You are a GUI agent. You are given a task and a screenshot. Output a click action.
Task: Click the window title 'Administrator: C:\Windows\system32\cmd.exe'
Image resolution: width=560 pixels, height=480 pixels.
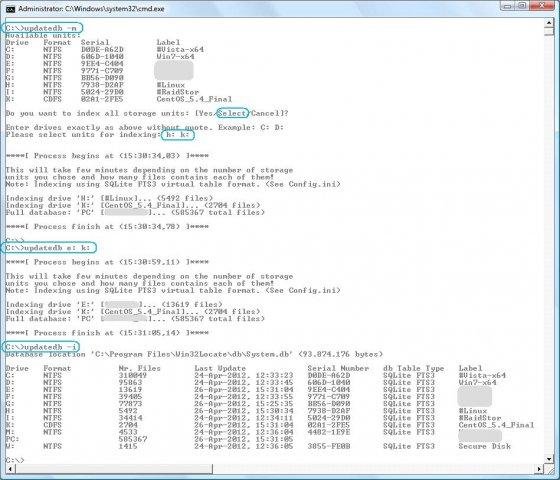91,9
